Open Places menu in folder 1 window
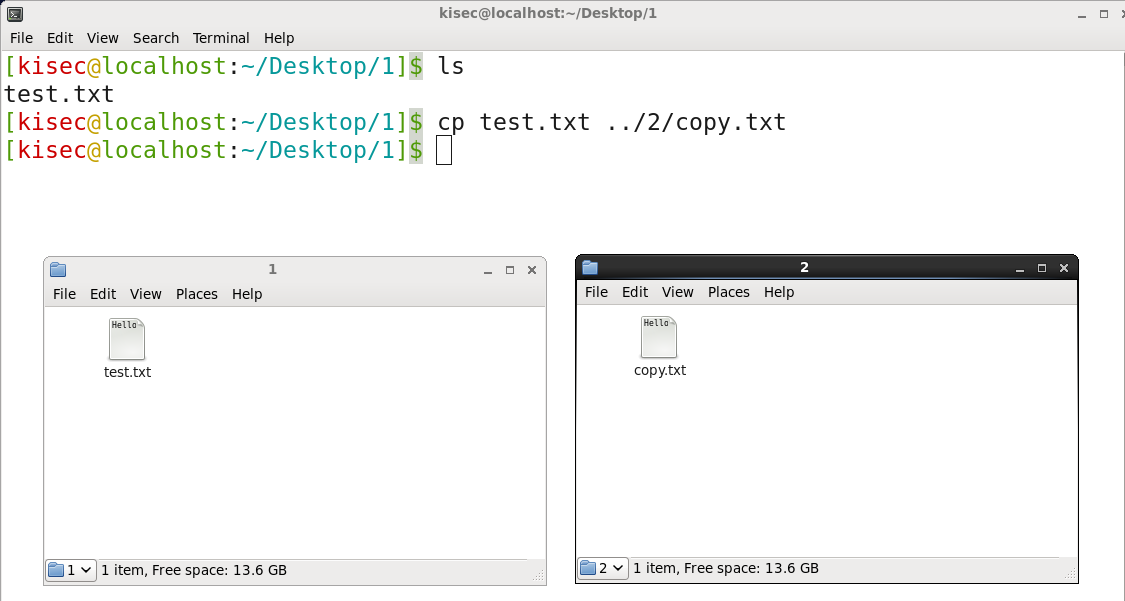The width and height of the screenshot is (1125, 601). pyautogui.click(x=197, y=294)
